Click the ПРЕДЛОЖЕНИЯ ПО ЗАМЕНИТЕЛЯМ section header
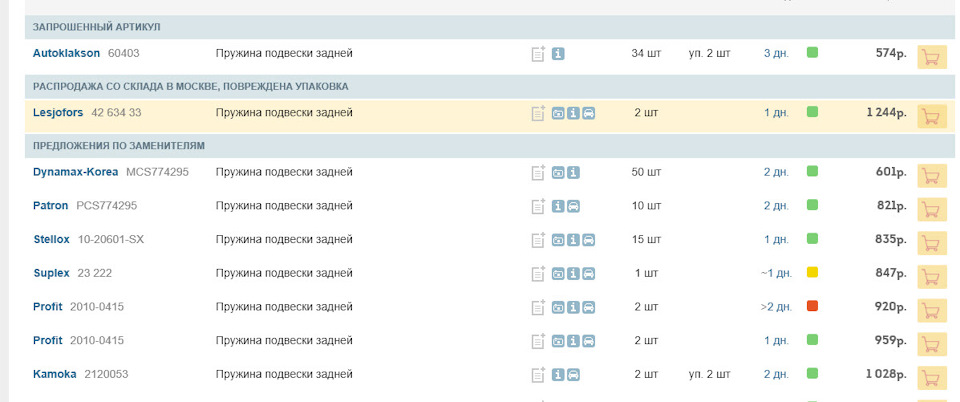The height and width of the screenshot is (402, 960). pos(490,146)
